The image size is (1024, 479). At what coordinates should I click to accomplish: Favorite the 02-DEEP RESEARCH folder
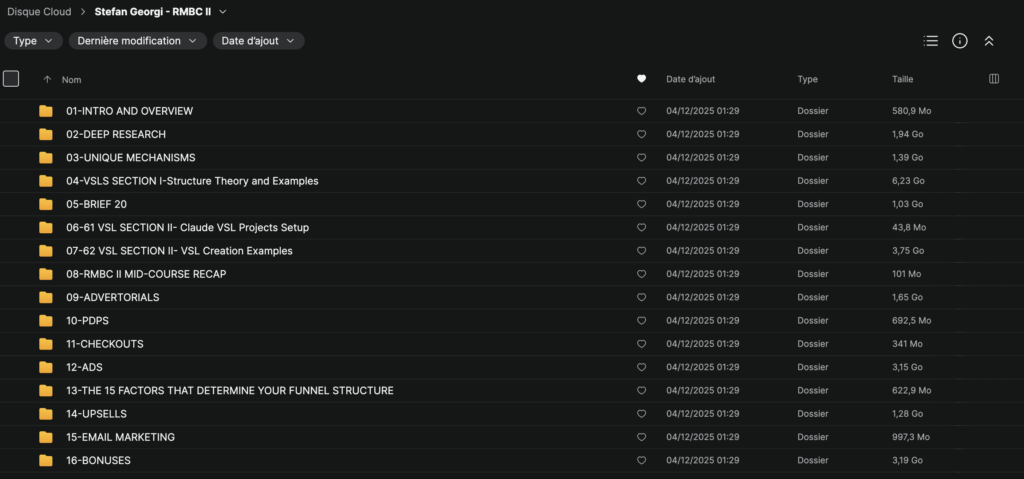click(x=641, y=134)
